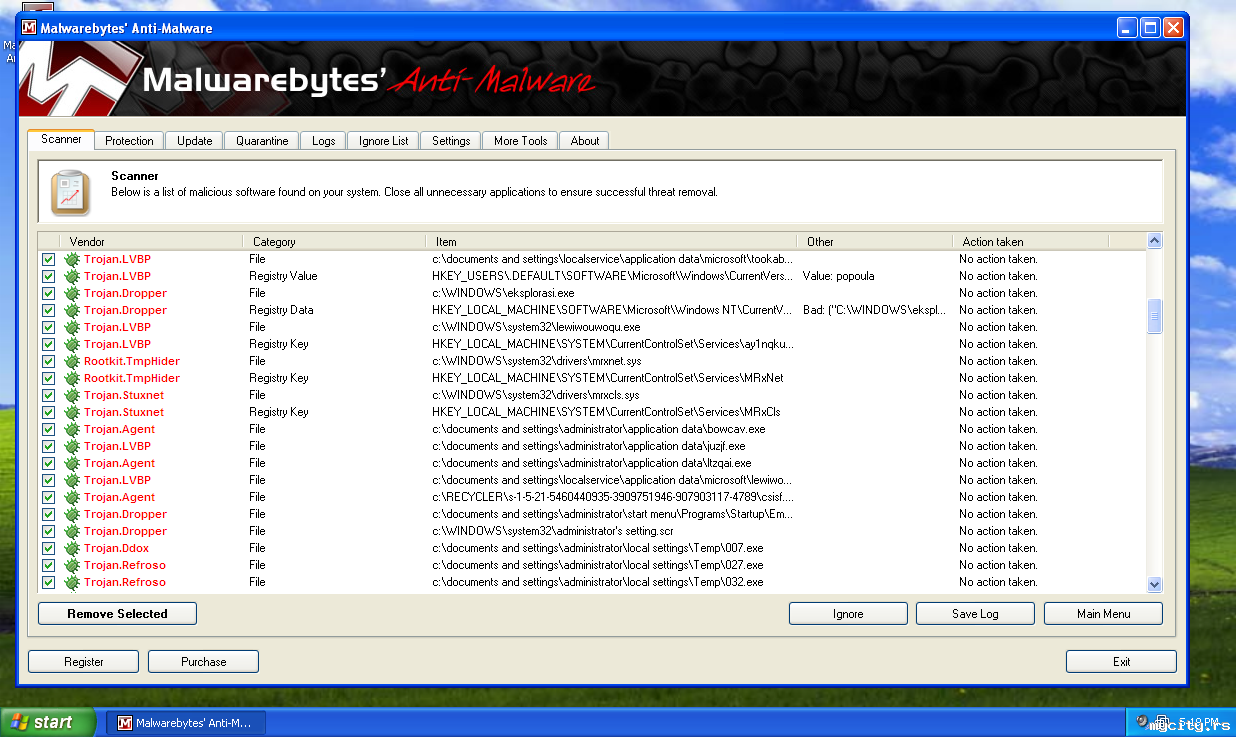Open the About tab
Viewport: 1236px width, 737px height.
[585, 141]
